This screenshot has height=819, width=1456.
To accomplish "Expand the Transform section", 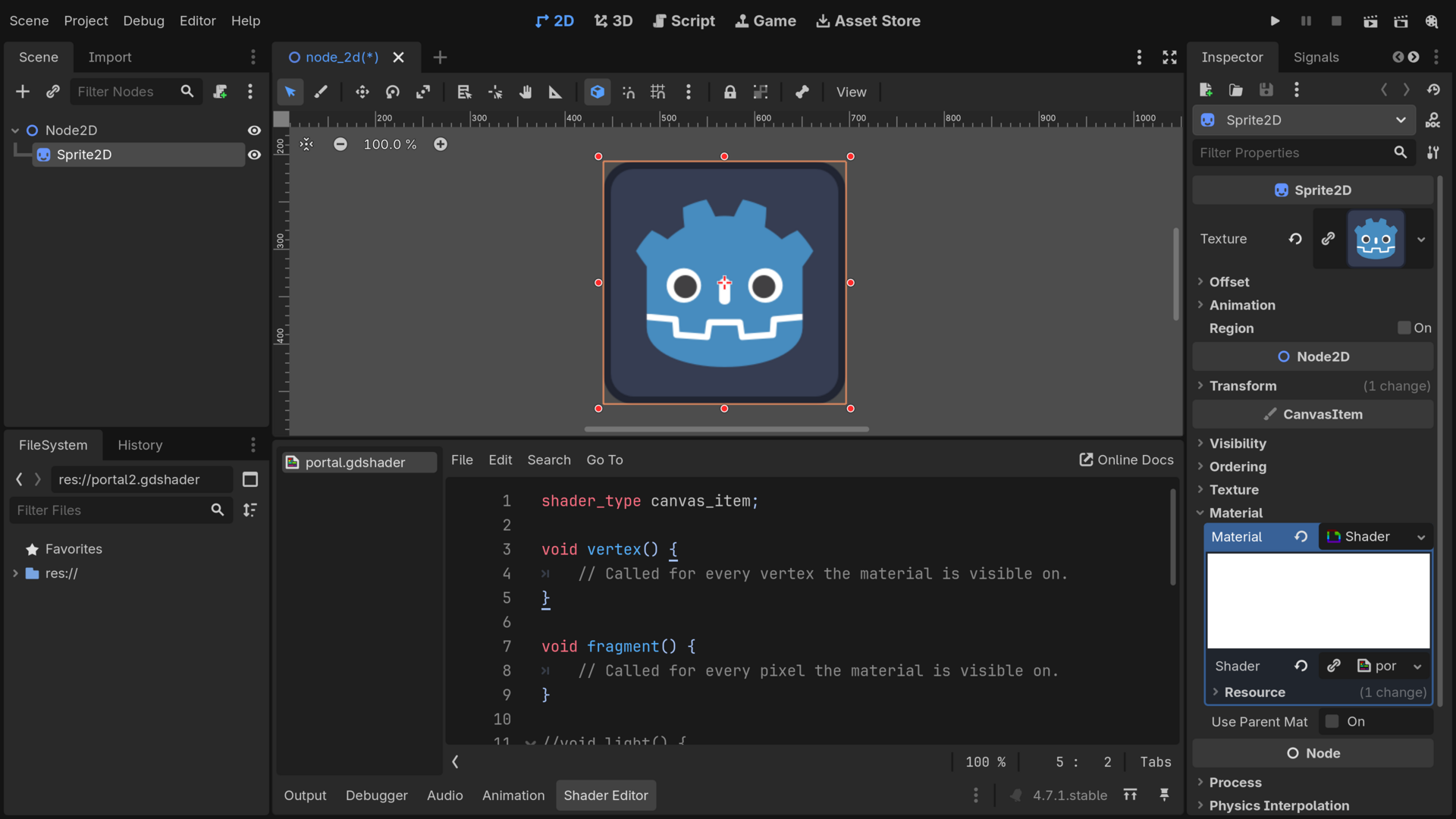I will click(x=1313, y=386).
